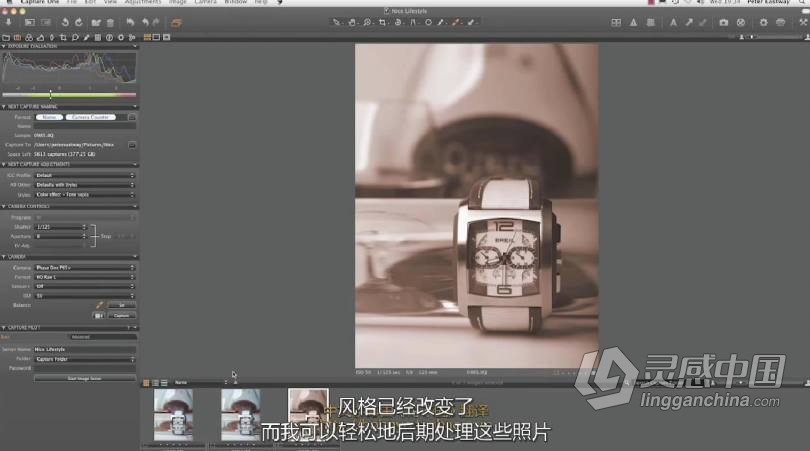Select the hand pan cursor tool

(352, 22)
